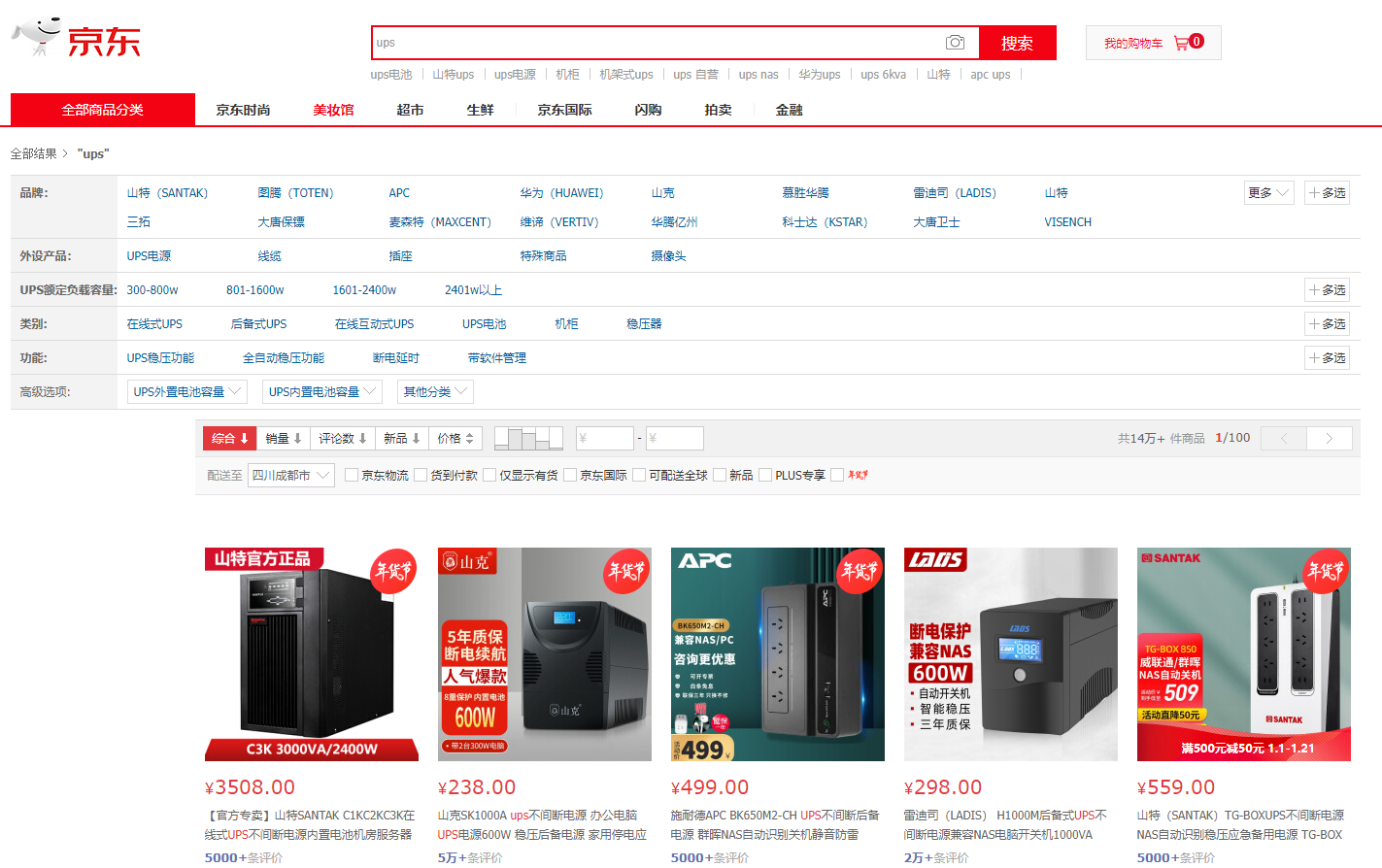
Task: Open the shopping cart icon
Action: [x=1181, y=43]
